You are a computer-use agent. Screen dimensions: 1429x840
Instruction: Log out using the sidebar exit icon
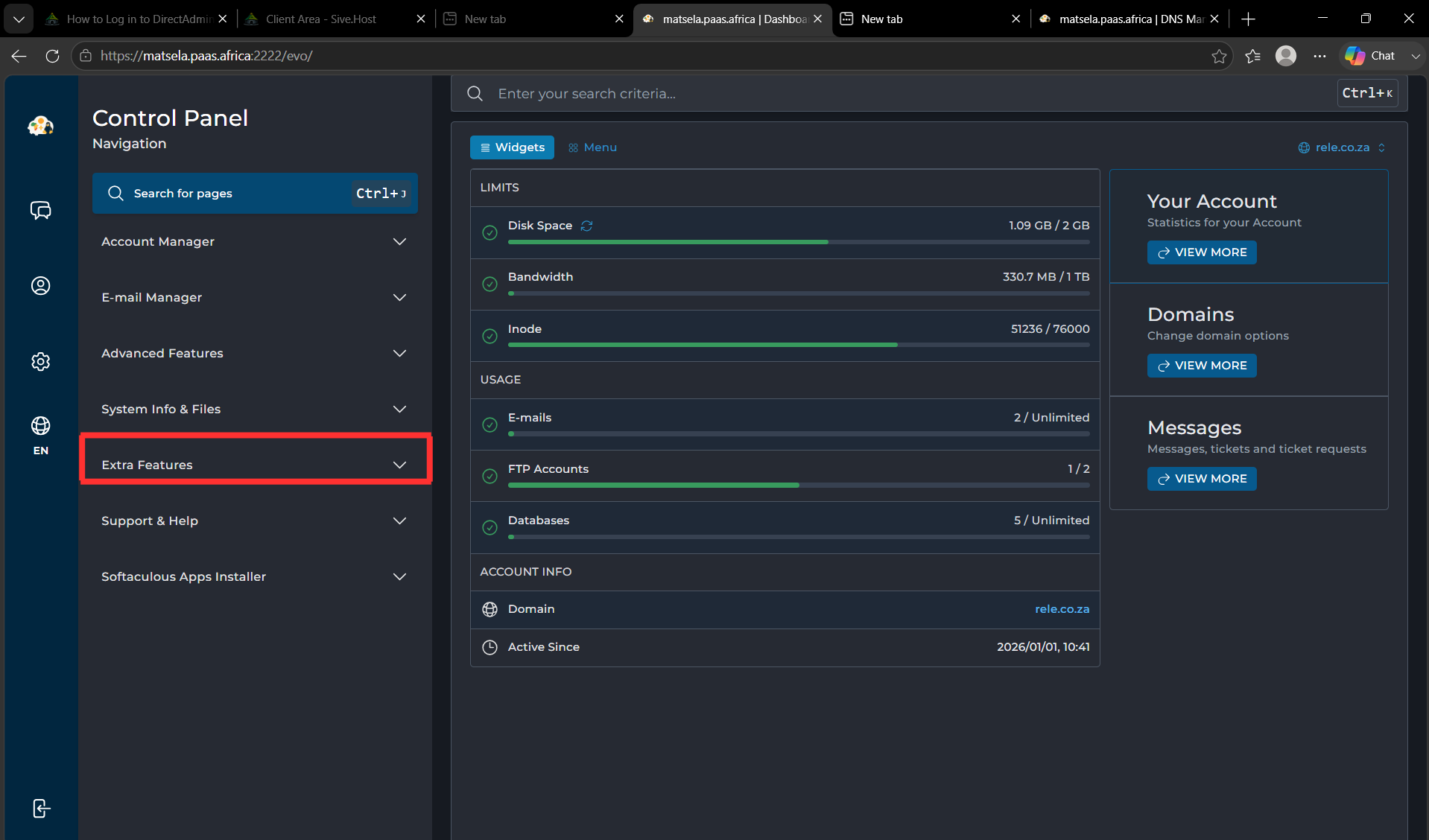42,809
